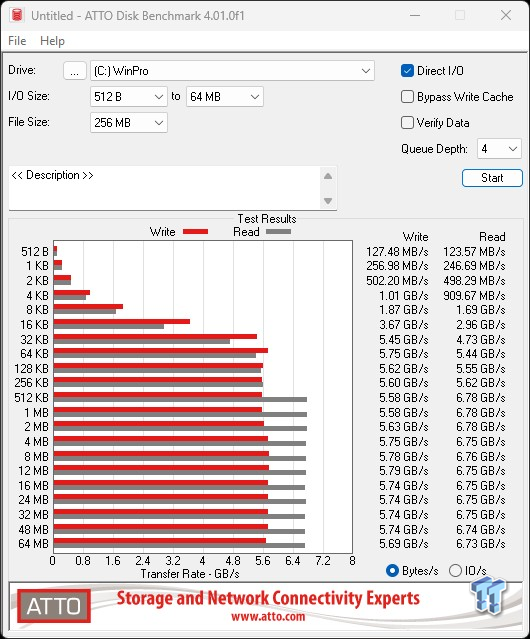Start the benchmark with the Start button
530x639 pixels.
click(492, 178)
